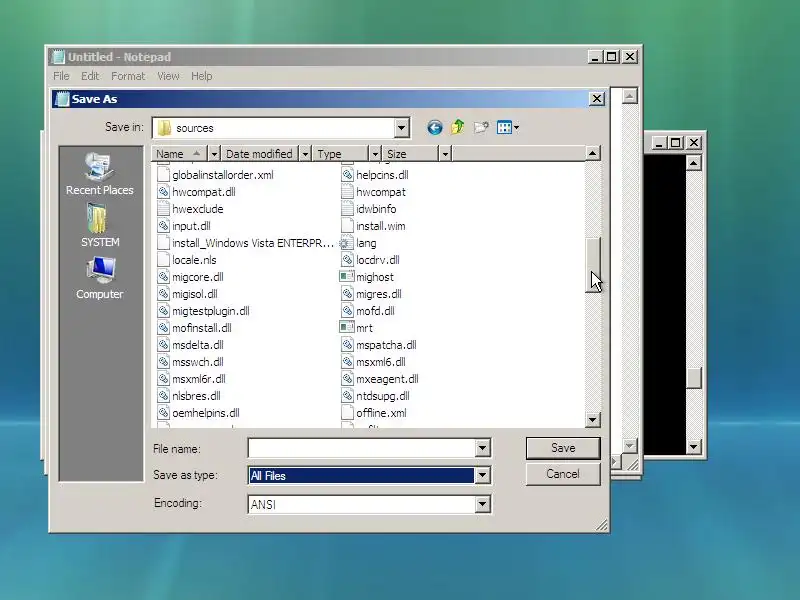
Task: Open the Views menu icon
Action: tap(508, 128)
